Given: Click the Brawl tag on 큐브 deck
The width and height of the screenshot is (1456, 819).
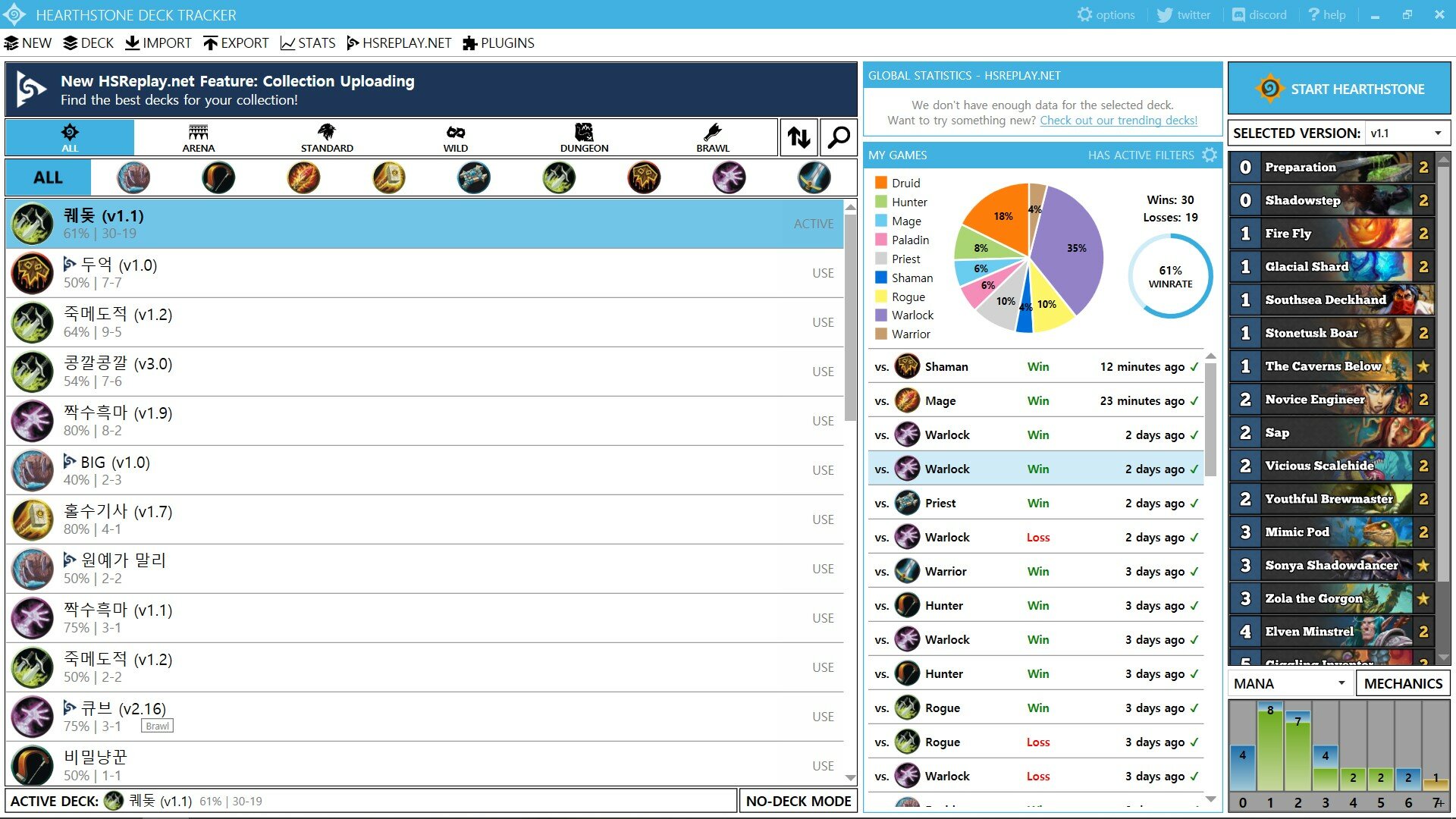Looking at the screenshot, I should [x=157, y=726].
